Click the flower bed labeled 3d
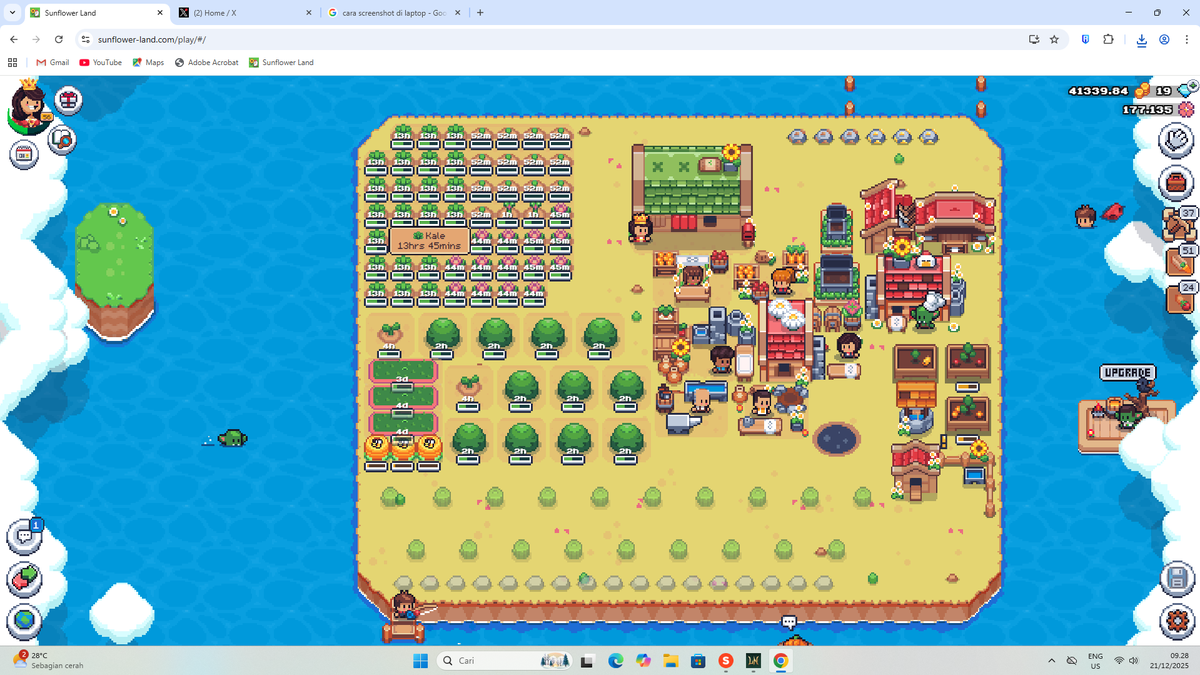 [403, 372]
